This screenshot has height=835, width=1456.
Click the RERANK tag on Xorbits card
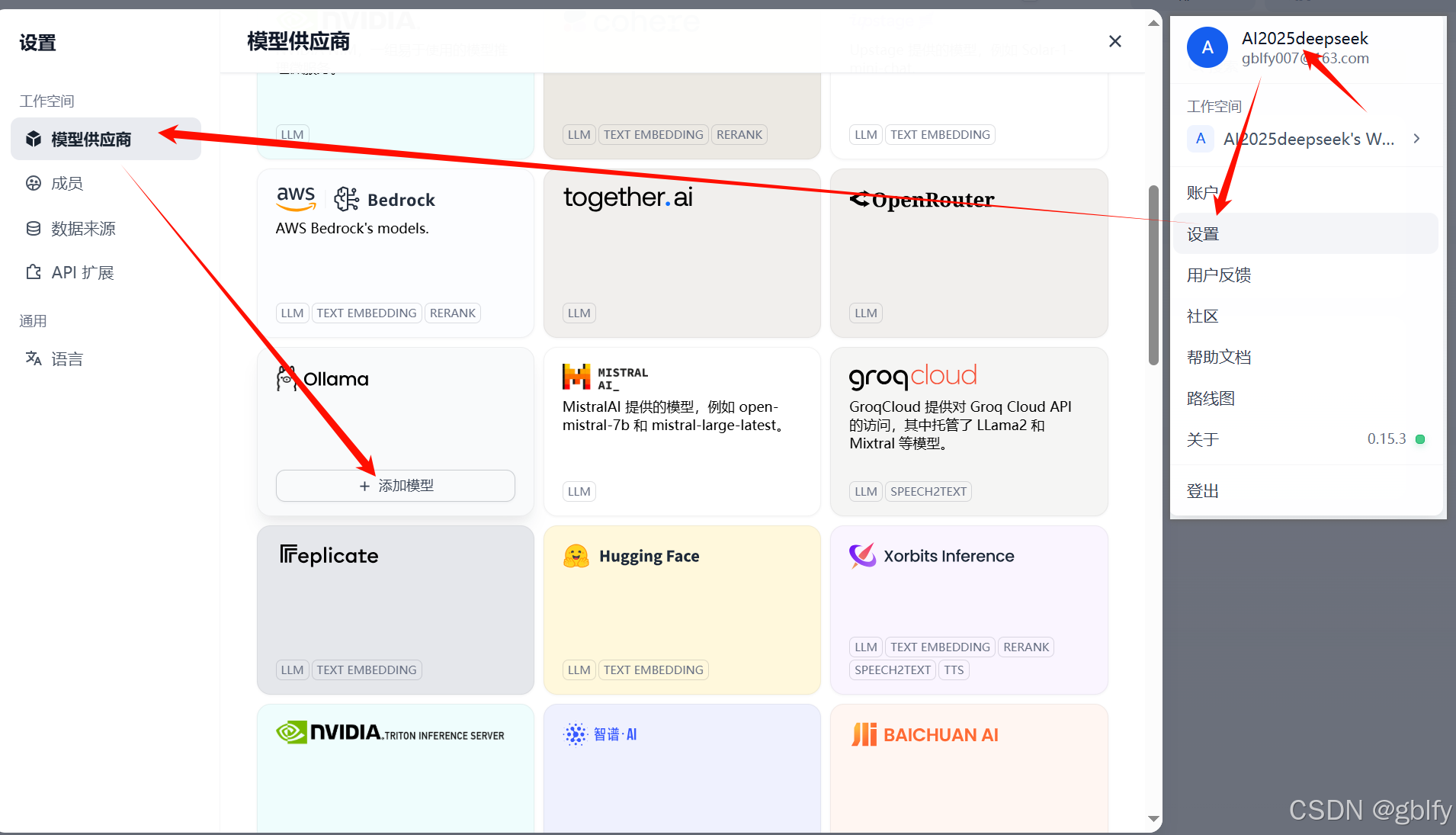coord(1026,647)
